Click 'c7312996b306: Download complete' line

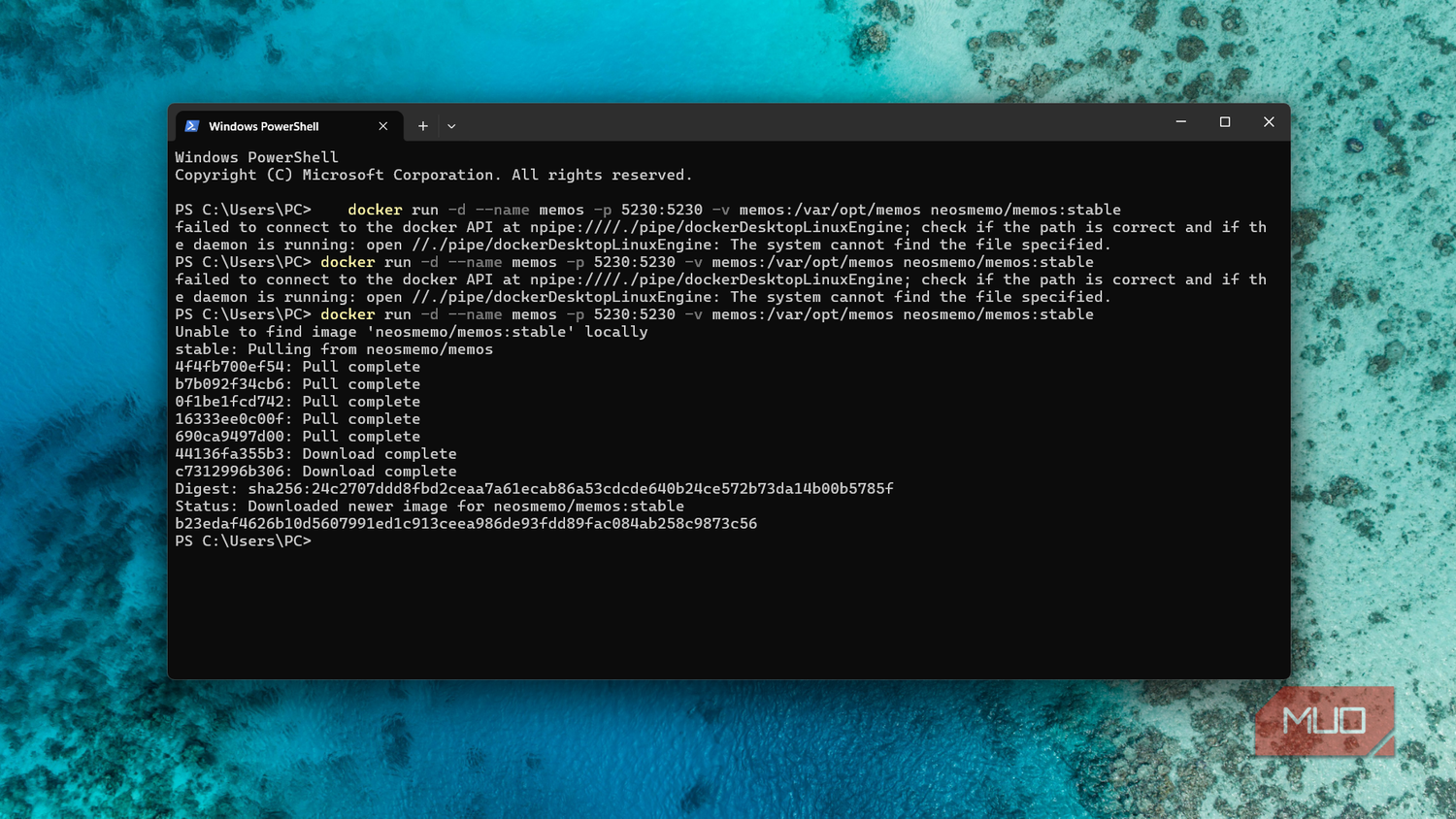coord(315,472)
